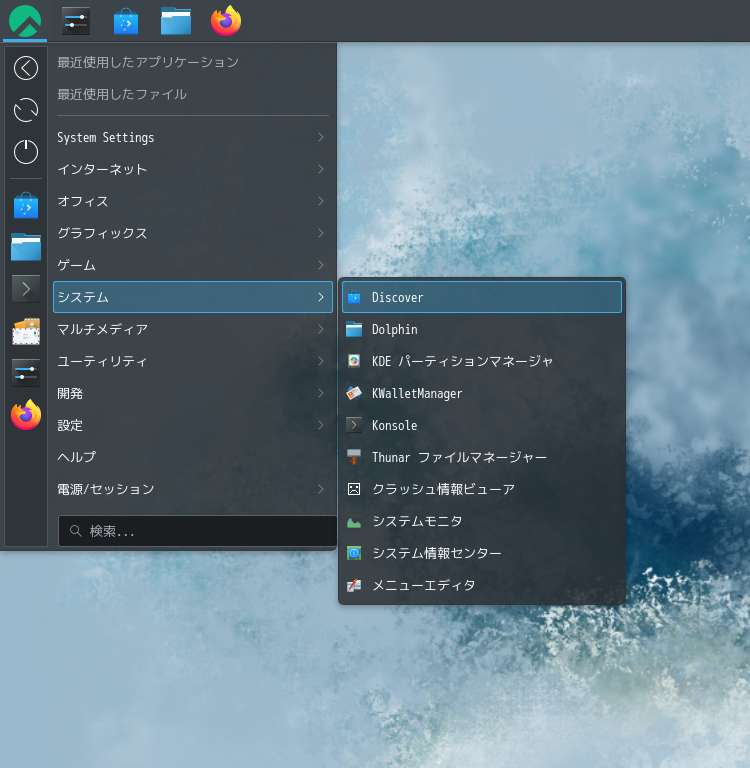This screenshot has width=750, height=768.
Task: Open Dolphin folder icon in top panel
Action: (176, 21)
